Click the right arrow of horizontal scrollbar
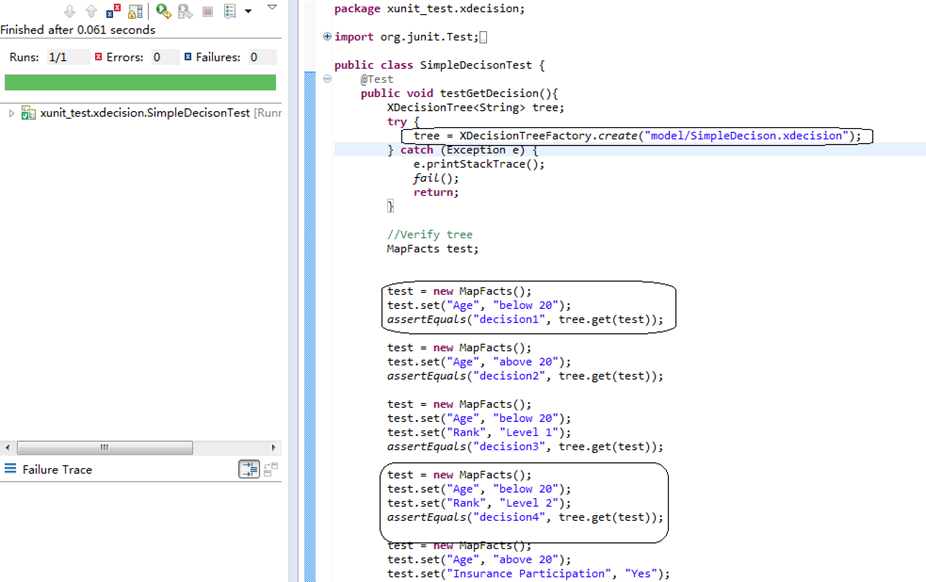This screenshot has height=582, width=926. (273, 447)
